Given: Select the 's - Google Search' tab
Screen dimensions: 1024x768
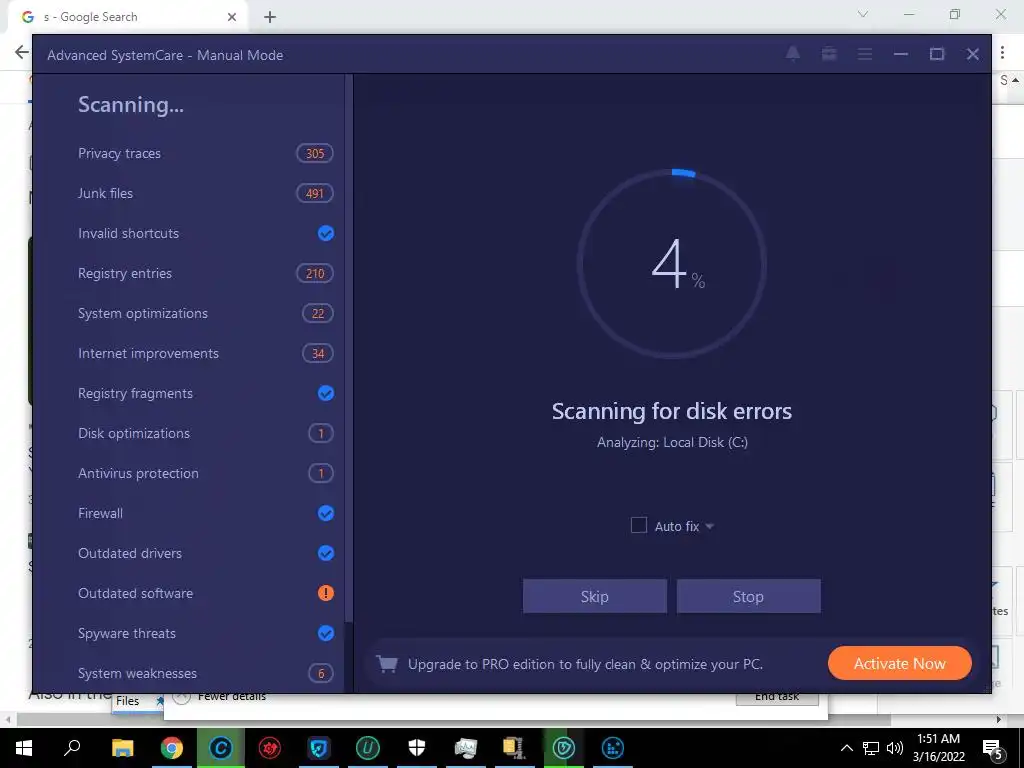Looking at the screenshot, I should point(127,17).
